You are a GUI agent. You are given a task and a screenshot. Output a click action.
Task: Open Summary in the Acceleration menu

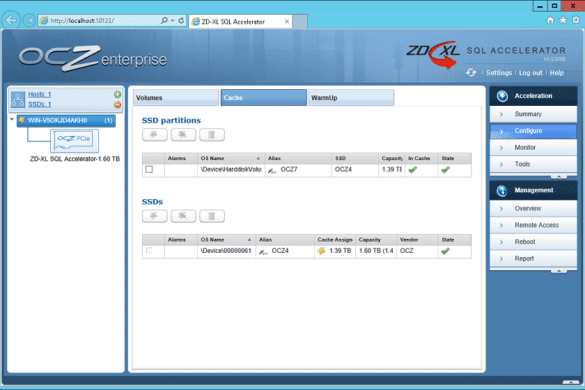(533, 114)
